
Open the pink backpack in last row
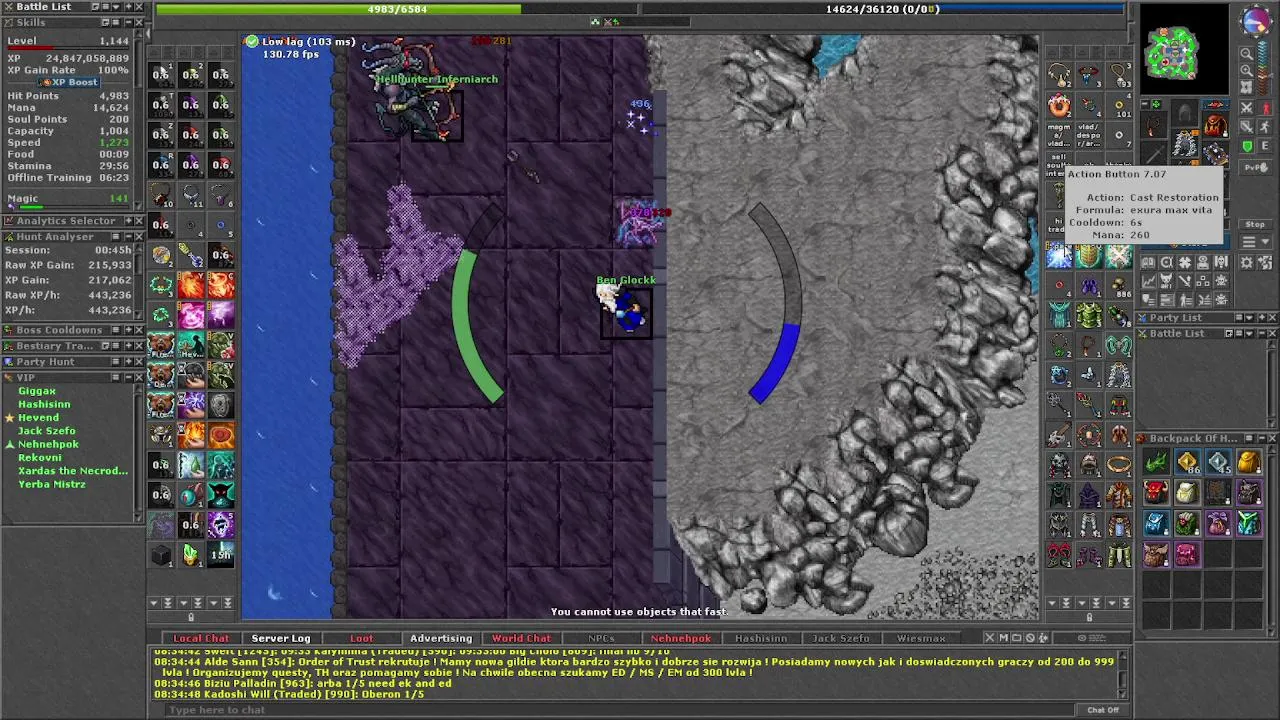(x=1188, y=553)
